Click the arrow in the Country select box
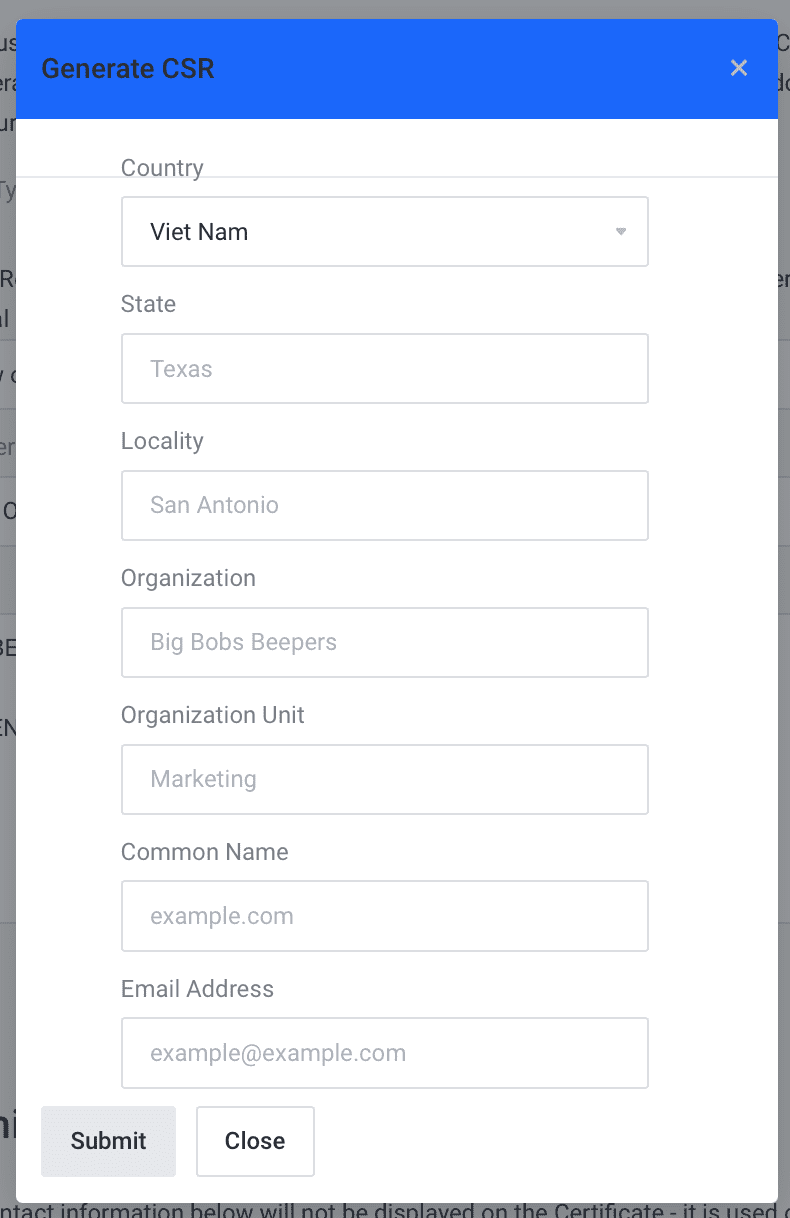The height and width of the screenshot is (1218, 790). [x=620, y=232]
